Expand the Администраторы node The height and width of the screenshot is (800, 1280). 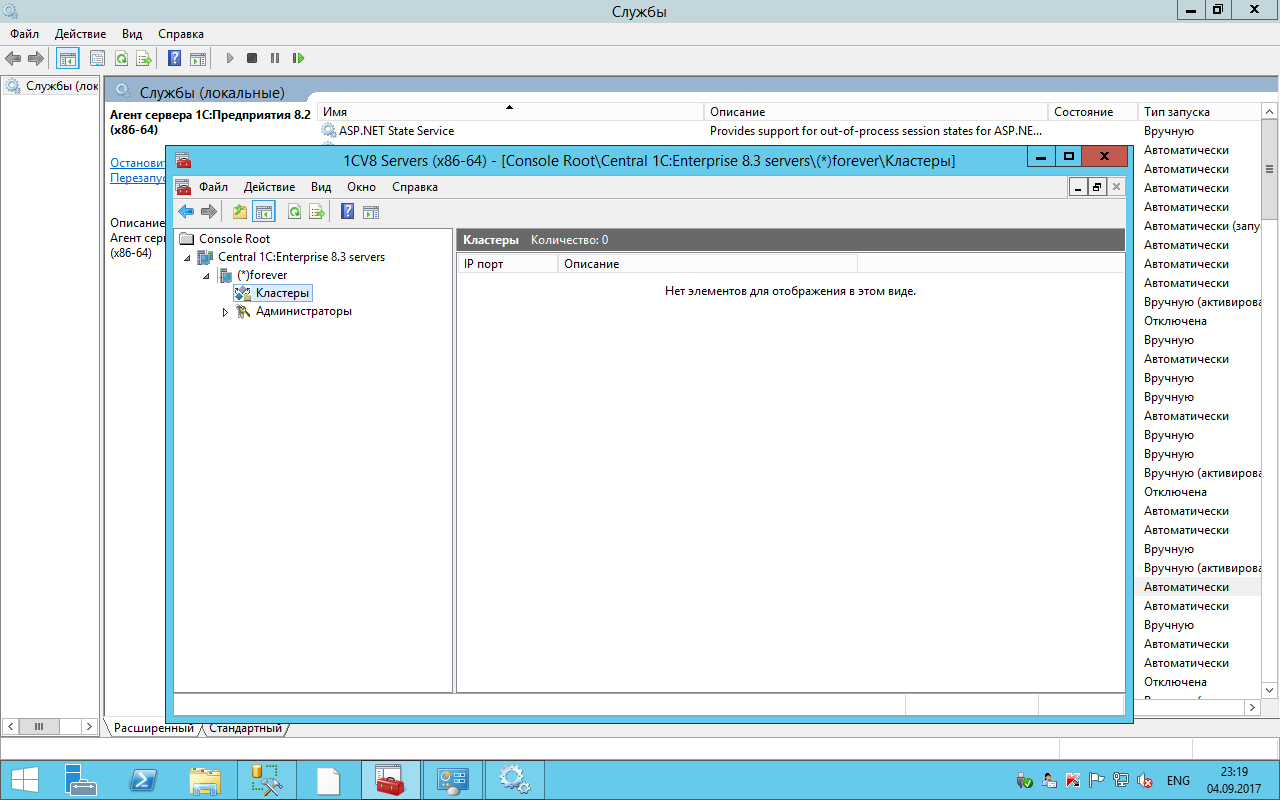coord(225,312)
